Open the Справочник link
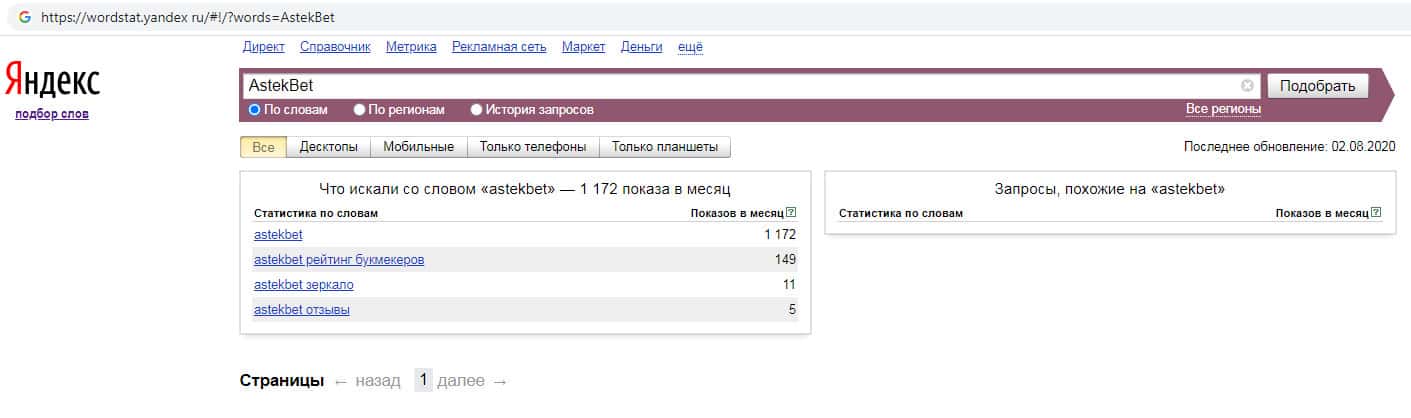Screen dimensions: 1411x418 click(335, 47)
